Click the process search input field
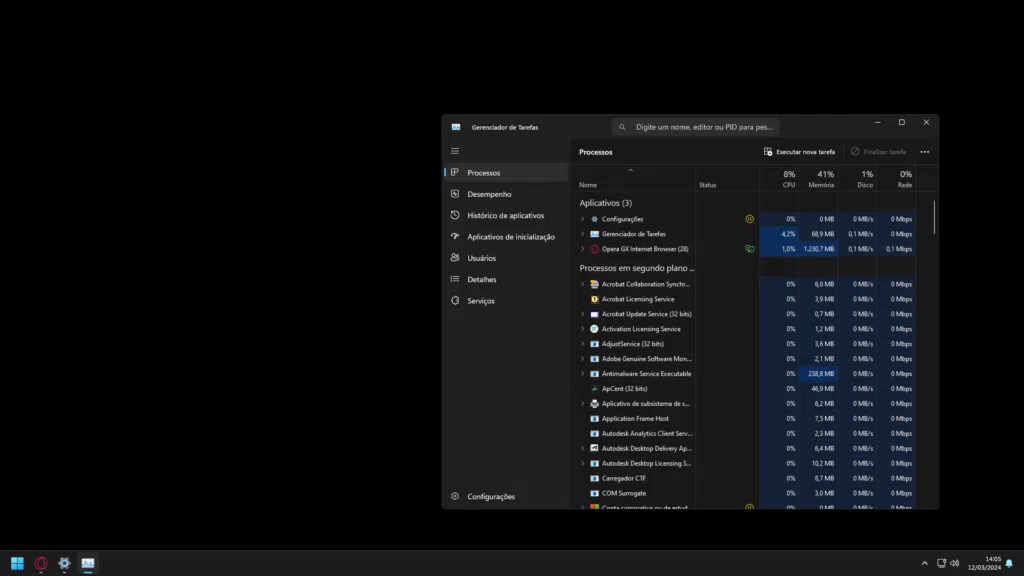This screenshot has width=1024, height=576. (697, 126)
